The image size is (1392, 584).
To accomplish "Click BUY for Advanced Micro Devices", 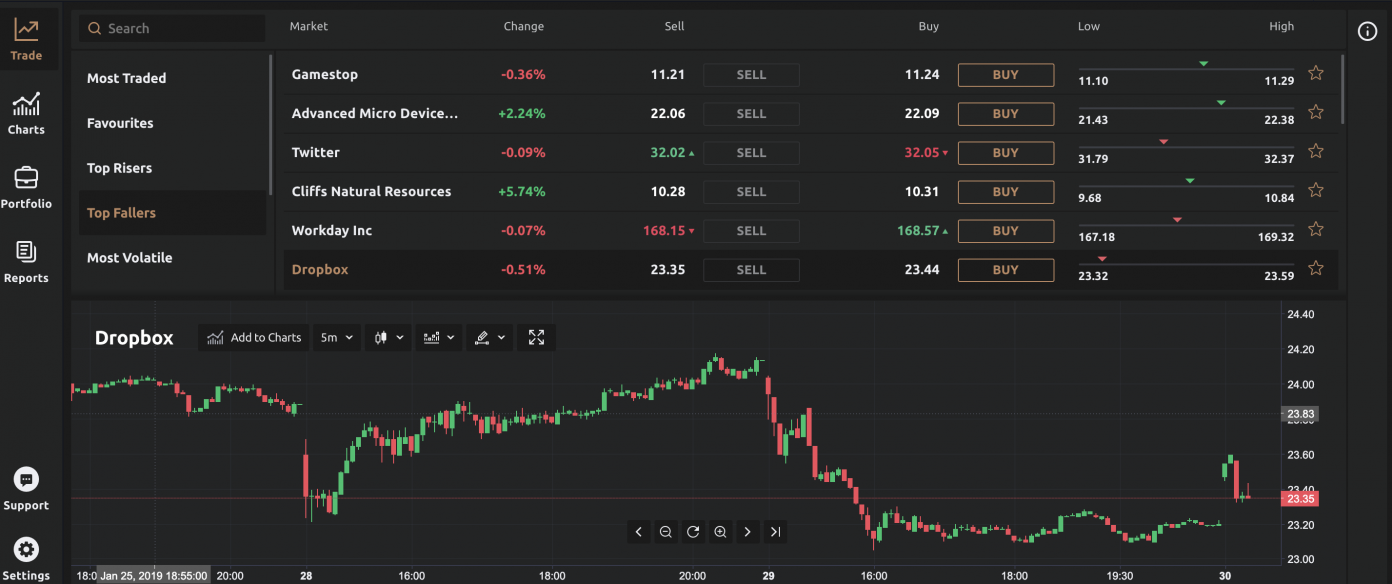I will coord(1006,113).
